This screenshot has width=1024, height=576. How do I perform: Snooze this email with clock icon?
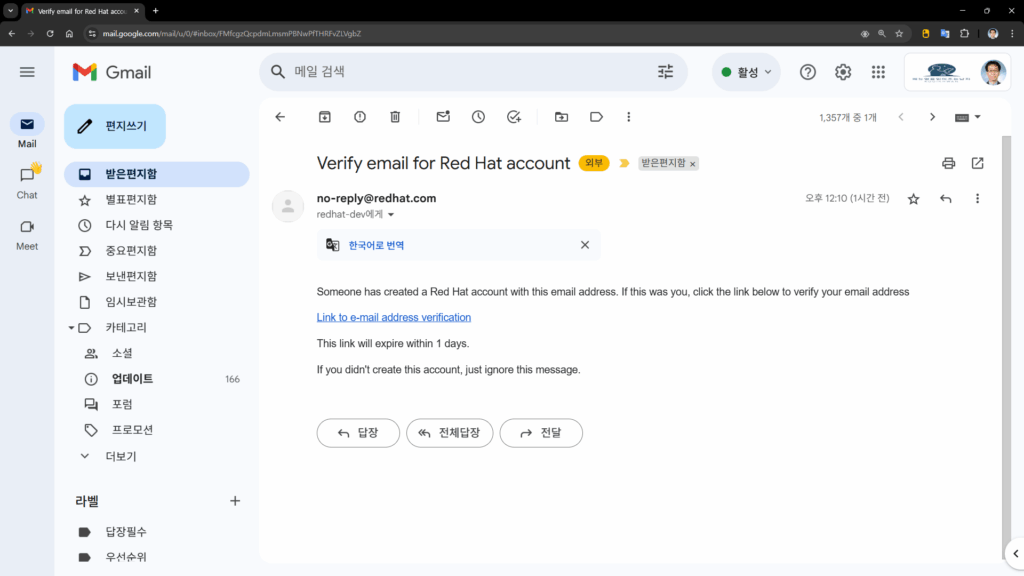[x=478, y=117]
